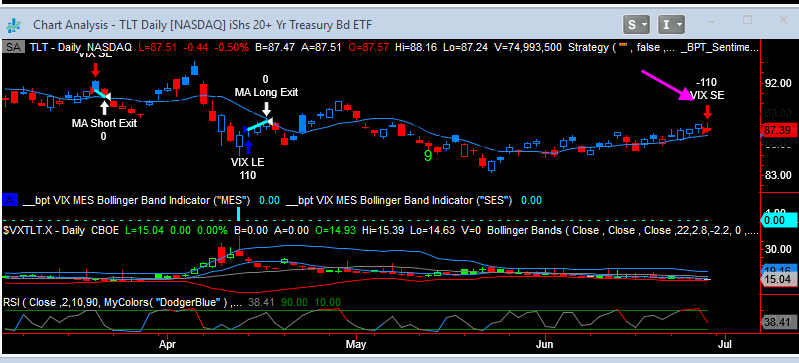Click the bpt VIX MES Bollinger Band Indicator ("MES") label
Image resolution: width=799 pixels, height=363 pixels.
136,200
